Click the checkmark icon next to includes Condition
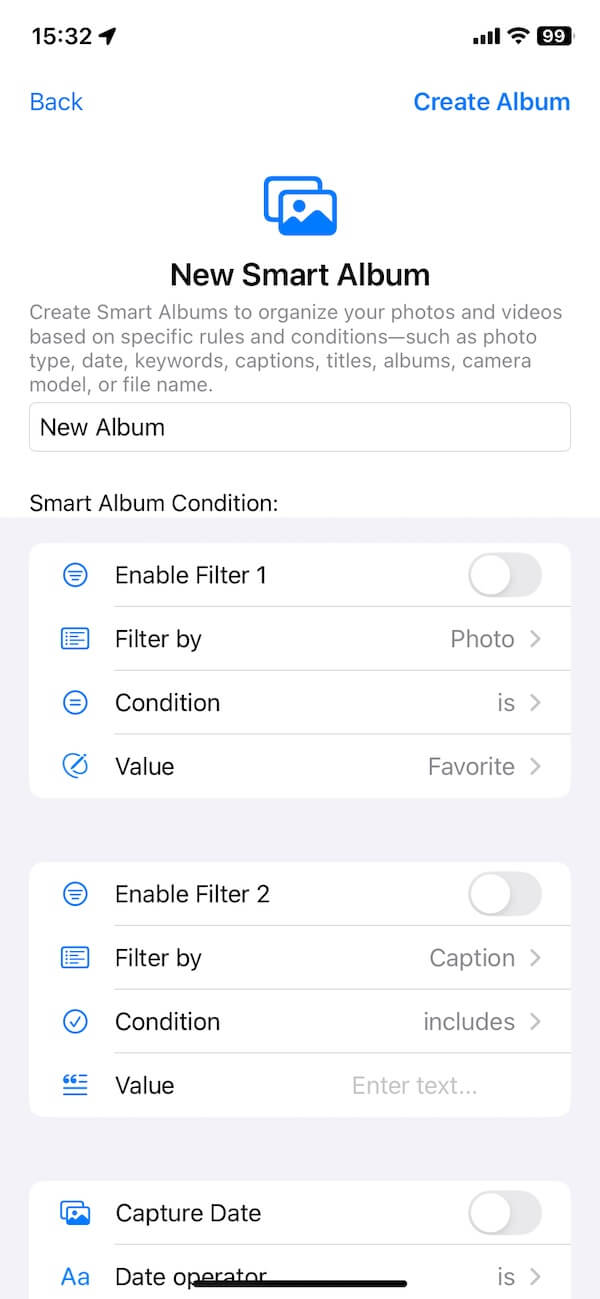This screenshot has height=1299, width=600. pos(75,1021)
